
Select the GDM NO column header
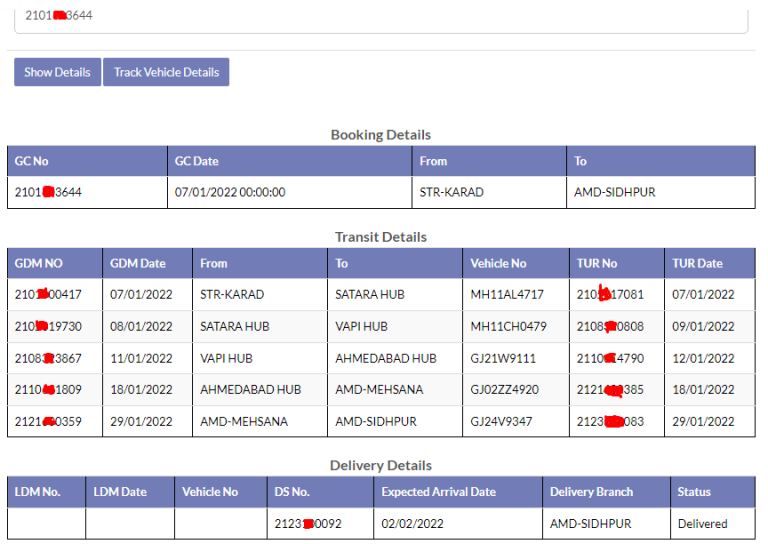click(39, 263)
